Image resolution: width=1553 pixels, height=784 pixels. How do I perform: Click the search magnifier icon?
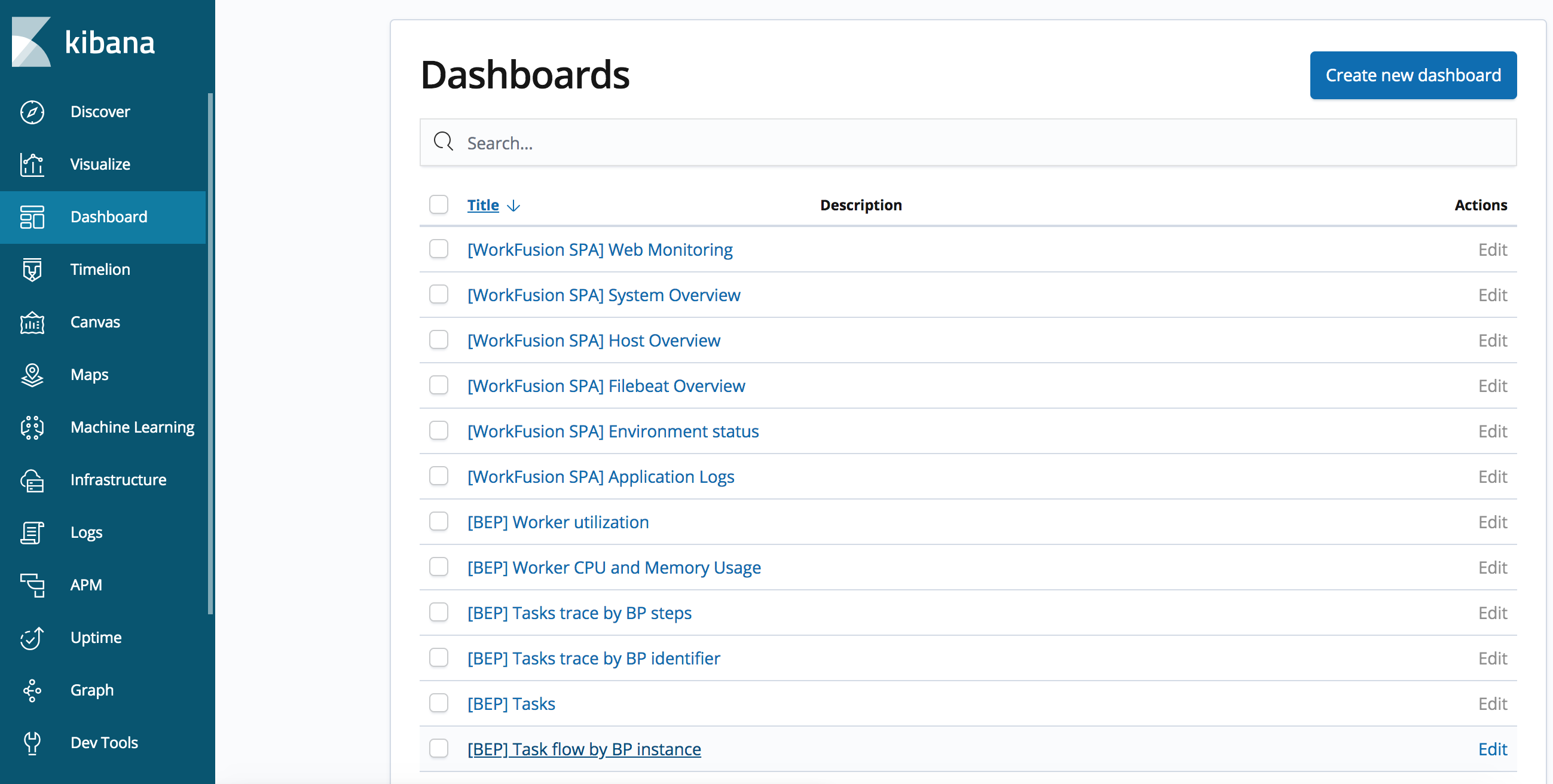tap(444, 142)
